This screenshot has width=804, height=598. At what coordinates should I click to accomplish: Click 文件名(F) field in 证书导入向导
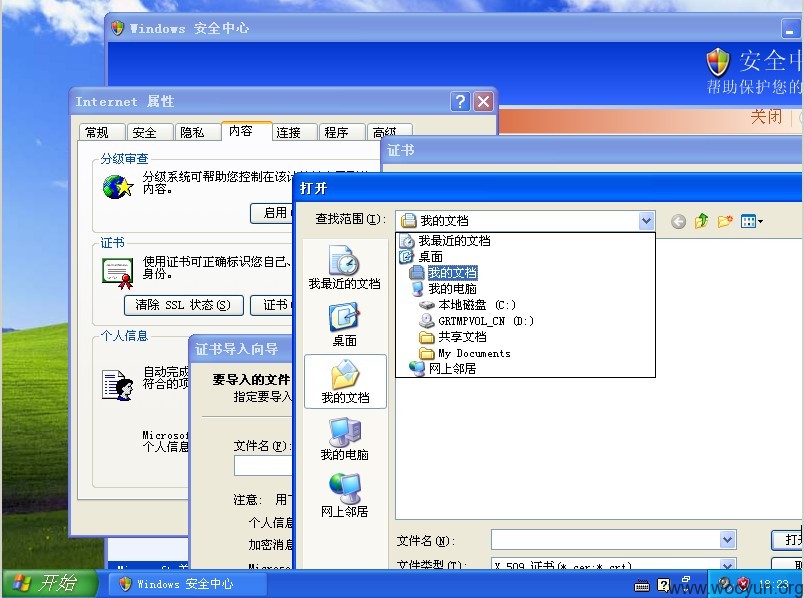pyautogui.click(x=264, y=466)
